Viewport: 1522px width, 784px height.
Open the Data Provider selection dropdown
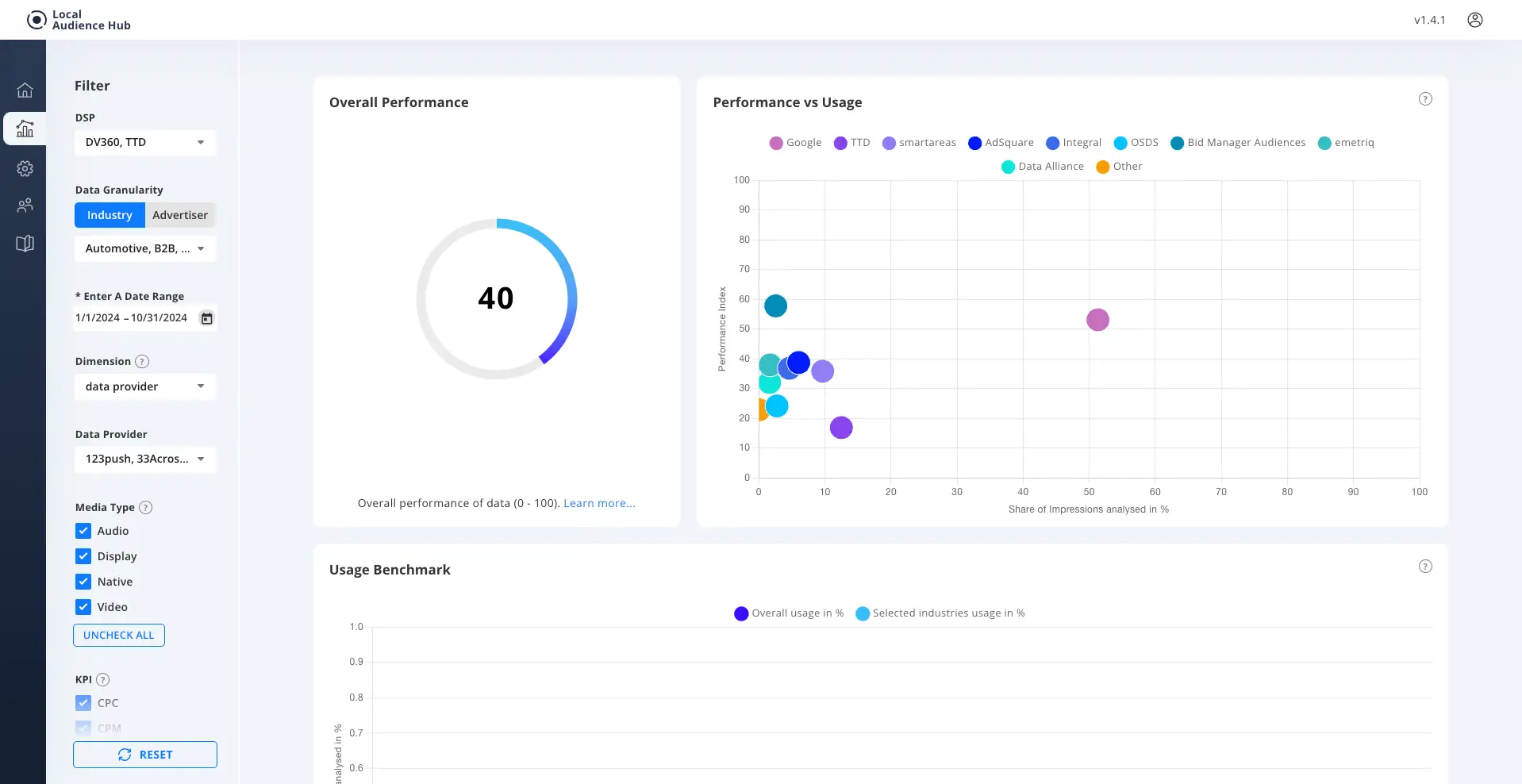point(145,459)
